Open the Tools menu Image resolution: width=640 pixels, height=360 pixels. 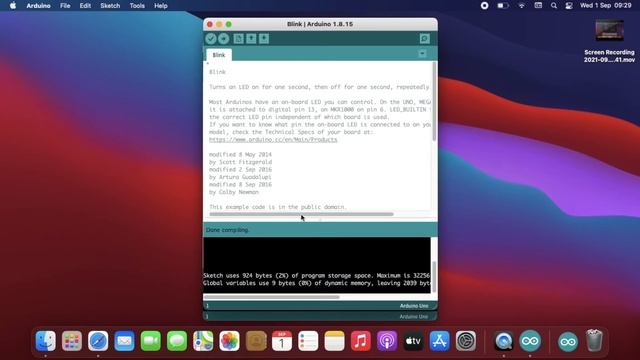coord(137,6)
